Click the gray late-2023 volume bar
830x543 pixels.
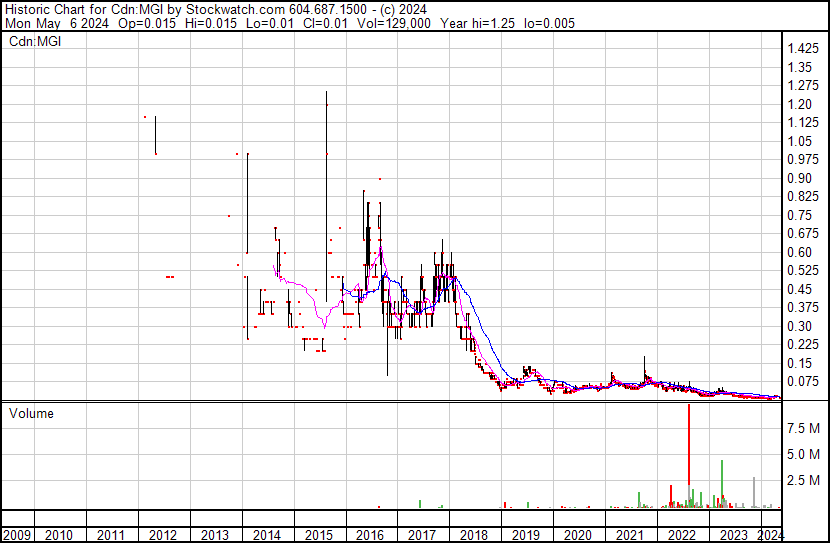coord(754,492)
